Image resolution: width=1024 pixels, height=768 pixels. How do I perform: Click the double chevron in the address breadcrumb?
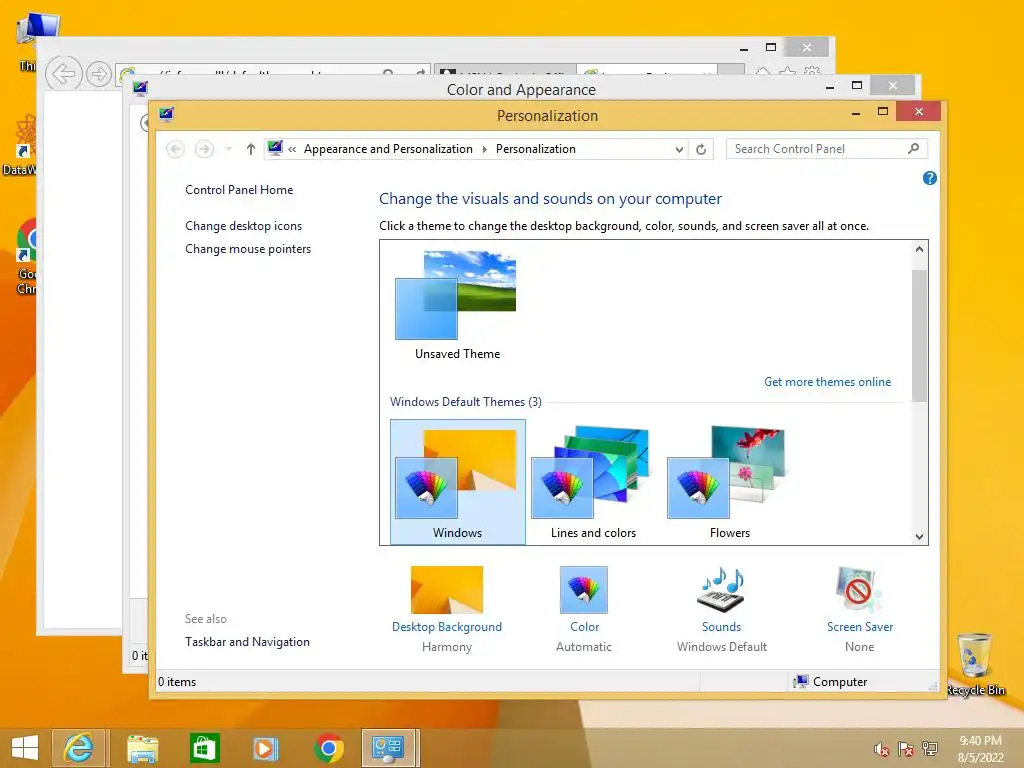292,150
